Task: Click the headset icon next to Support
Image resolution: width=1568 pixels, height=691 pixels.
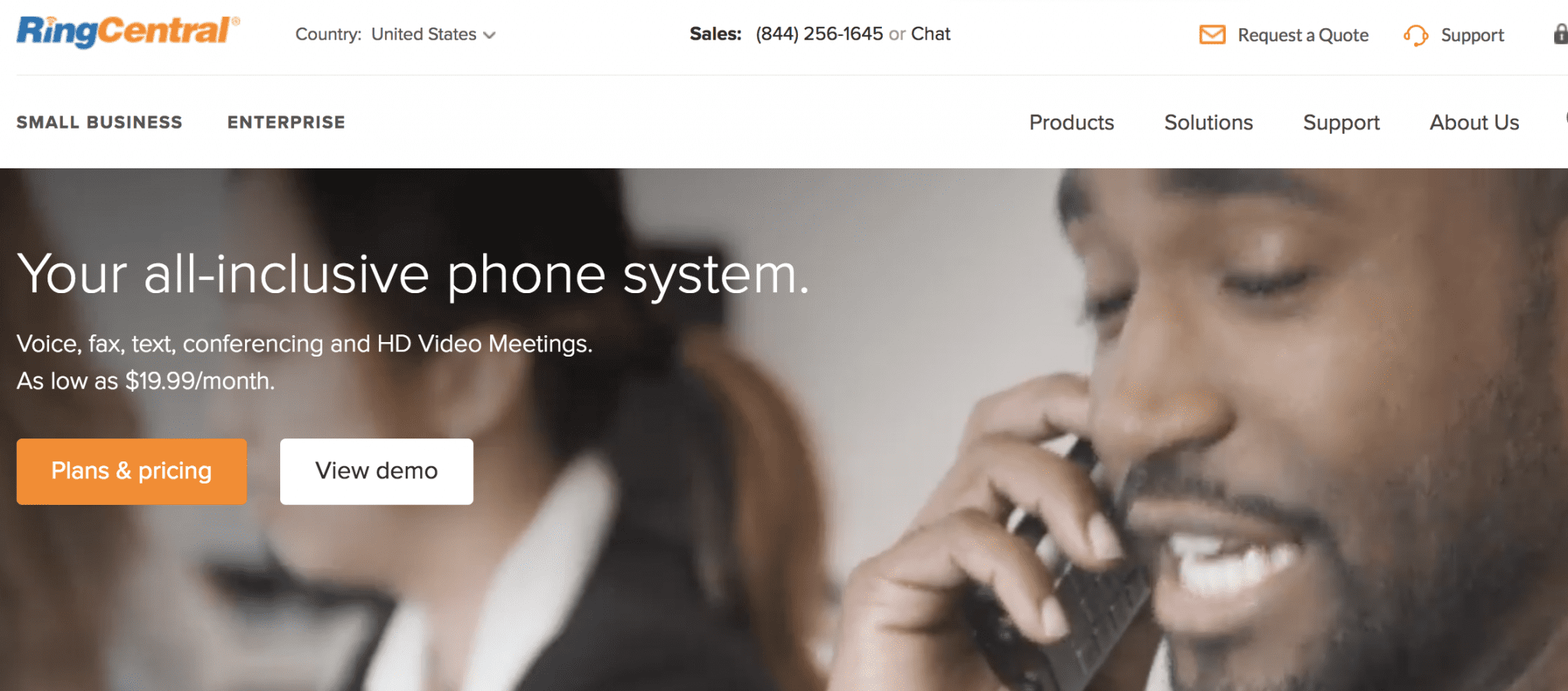Action: click(1416, 35)
